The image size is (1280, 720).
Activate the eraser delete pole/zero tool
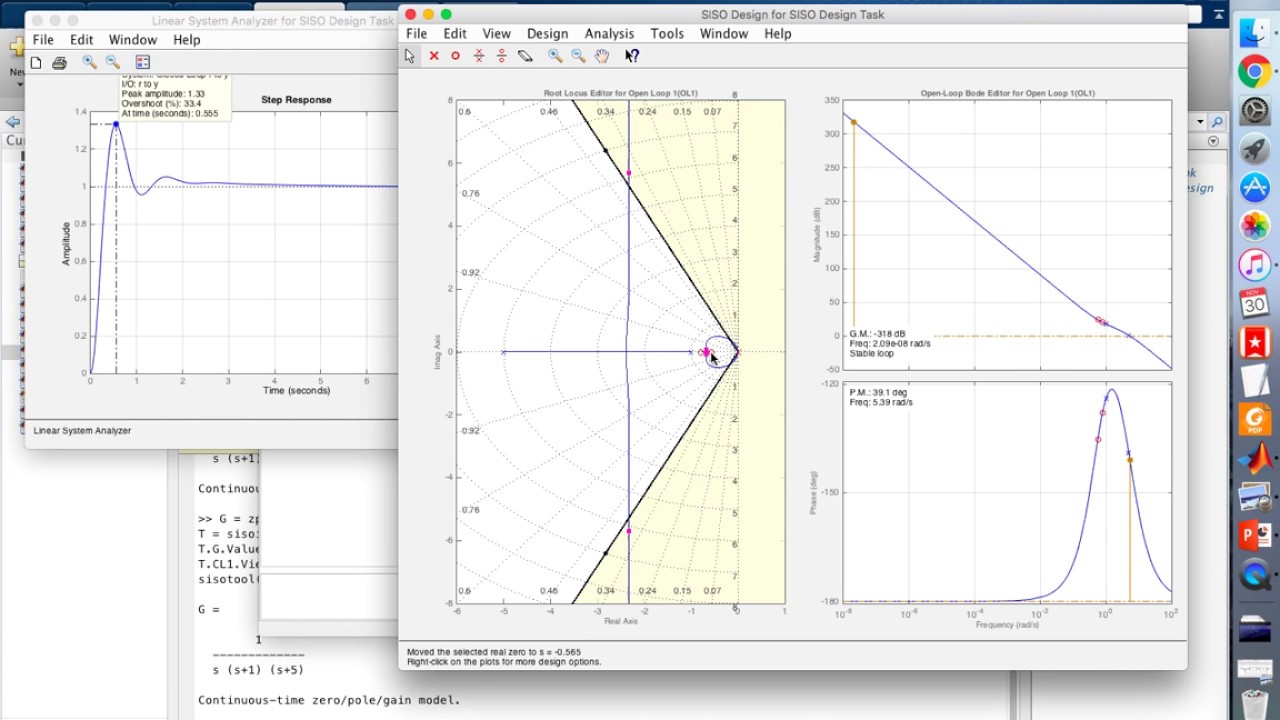525,56
